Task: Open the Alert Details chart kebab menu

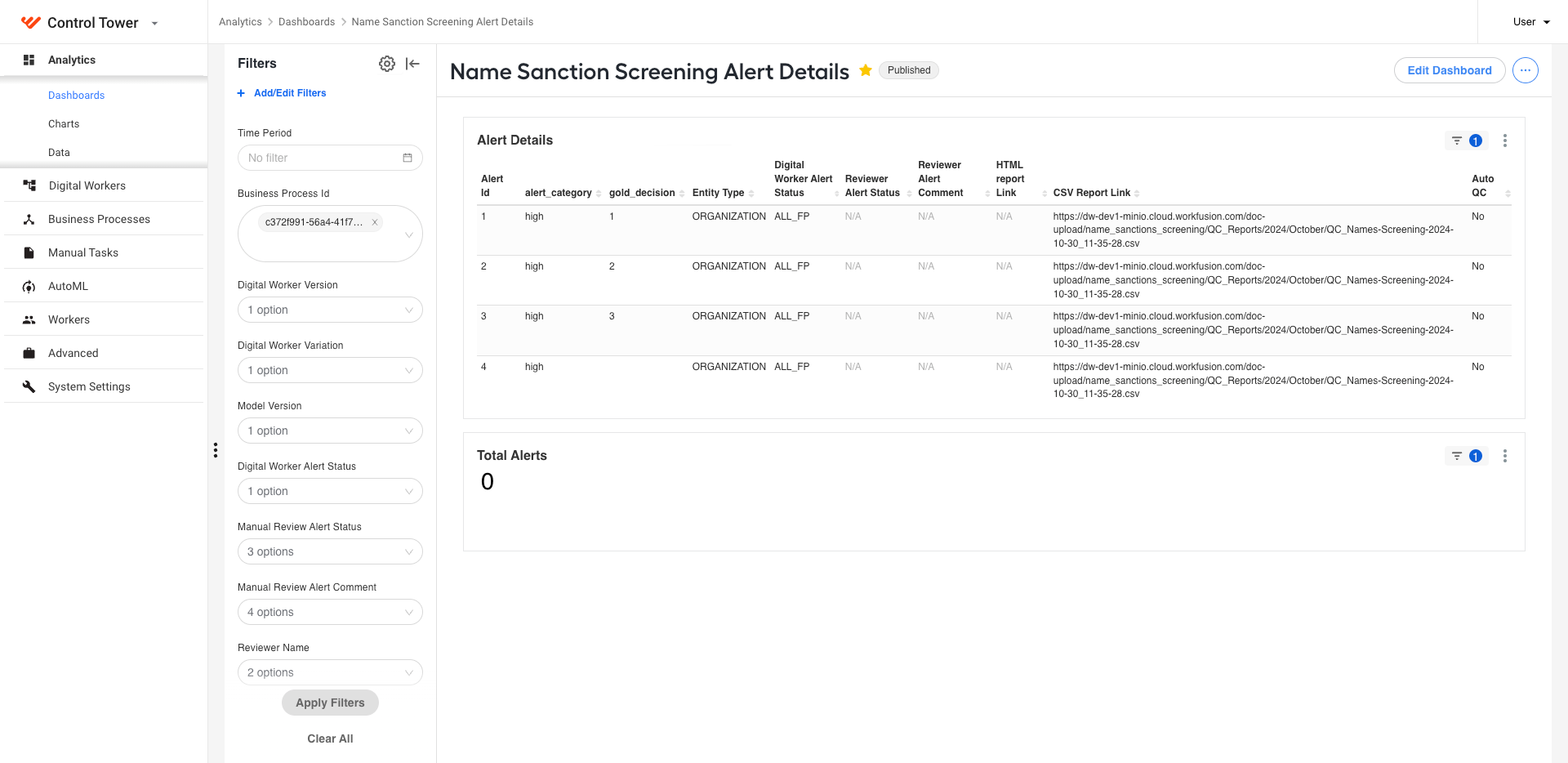Action: pyautogui.click(x=1505, y=141)
